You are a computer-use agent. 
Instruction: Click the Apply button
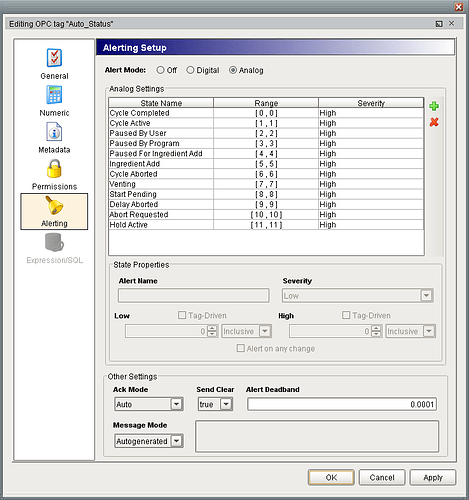click(433, 478)
